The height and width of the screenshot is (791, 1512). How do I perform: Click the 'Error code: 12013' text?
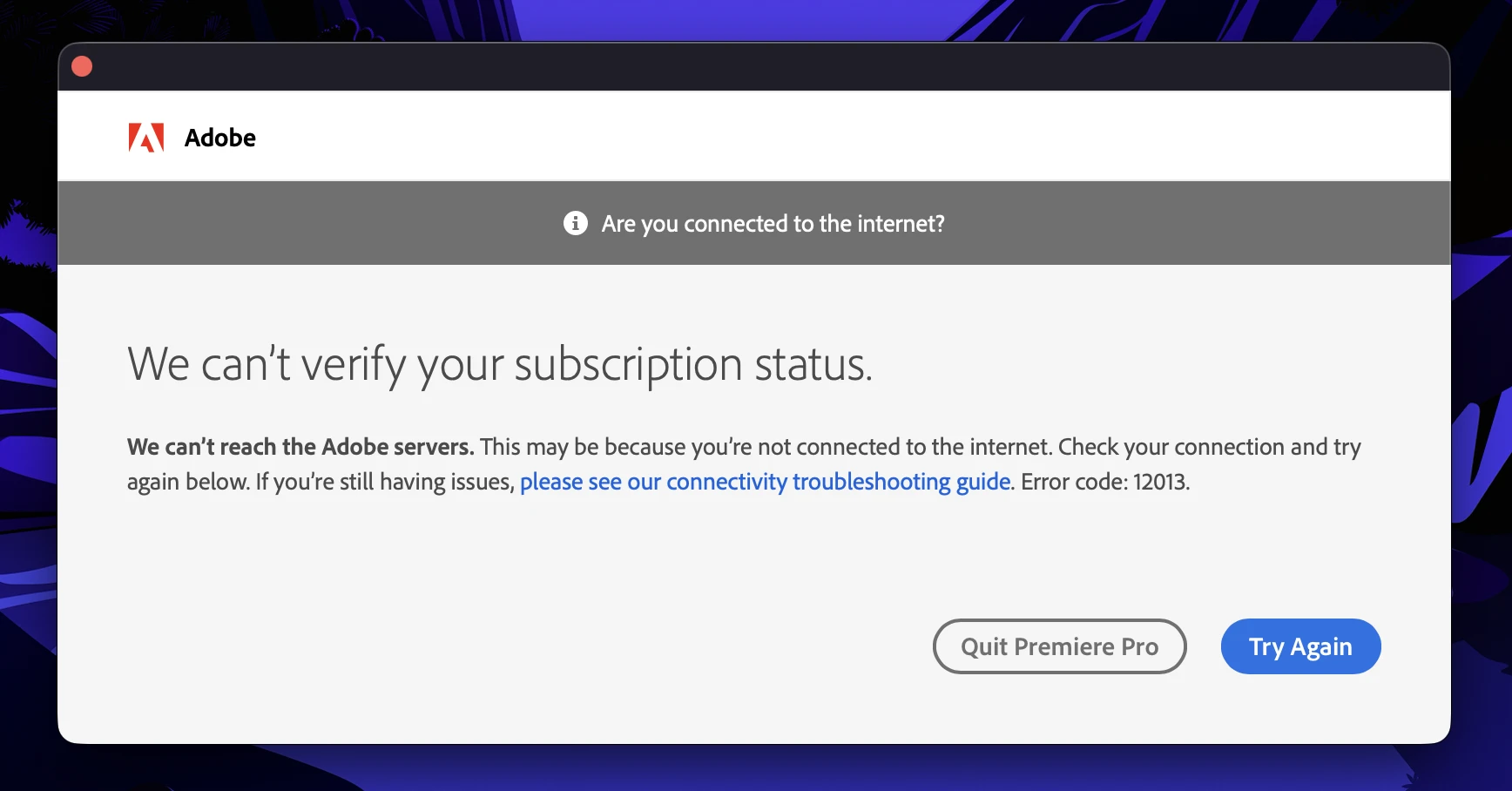point(1105,482)
